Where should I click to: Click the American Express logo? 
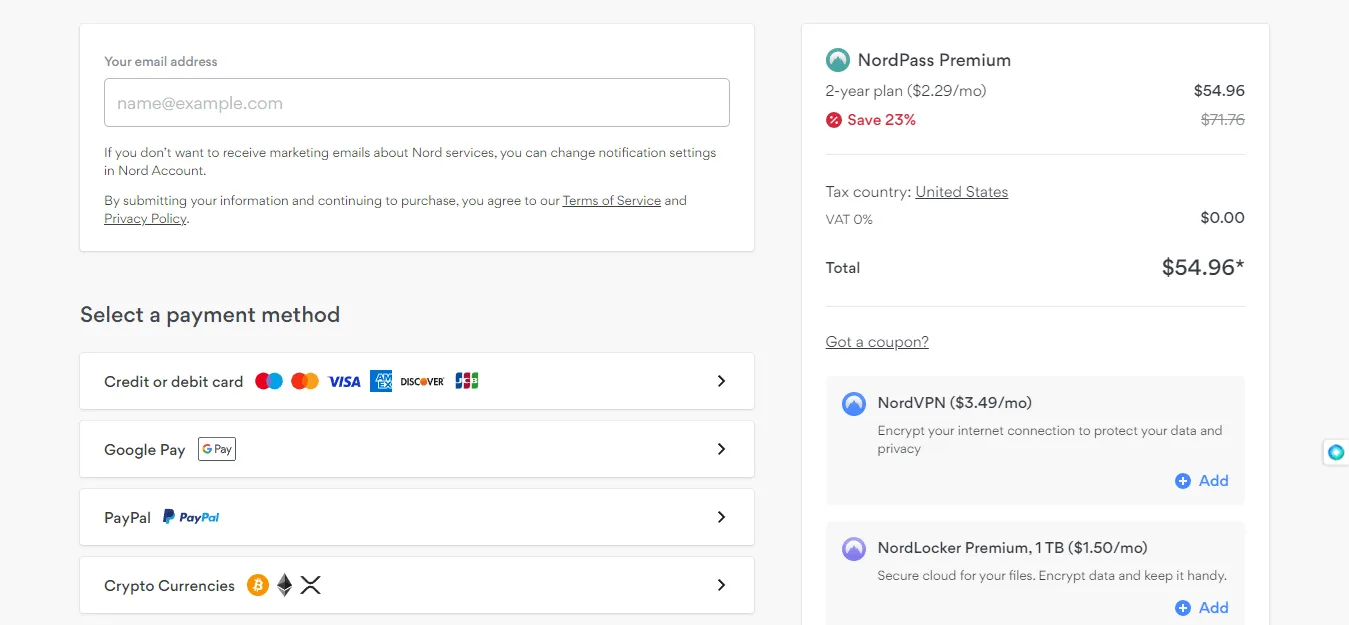click(381, 381)
